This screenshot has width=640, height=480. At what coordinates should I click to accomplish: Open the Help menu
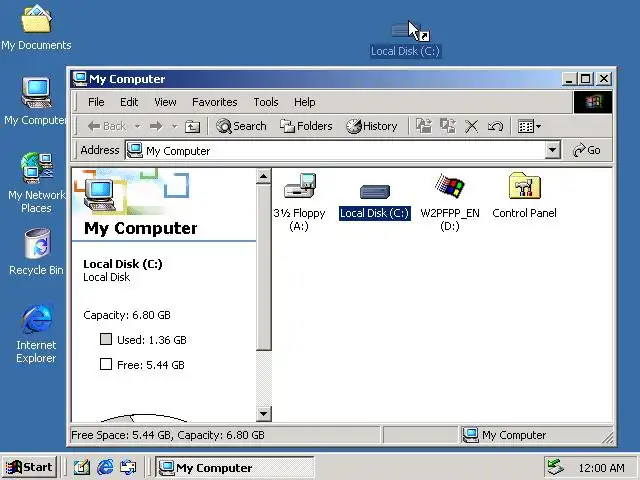(304, 102)
